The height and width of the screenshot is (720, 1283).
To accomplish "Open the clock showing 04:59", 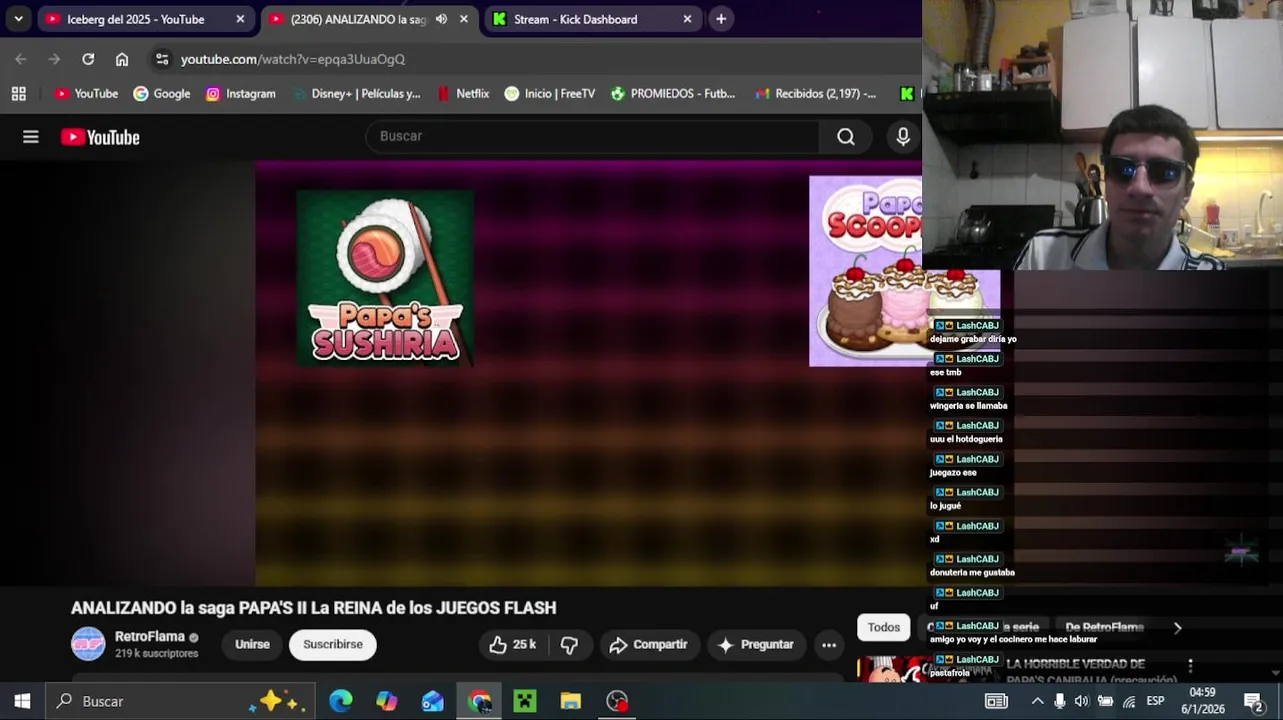I will (x=1203, y=701).
